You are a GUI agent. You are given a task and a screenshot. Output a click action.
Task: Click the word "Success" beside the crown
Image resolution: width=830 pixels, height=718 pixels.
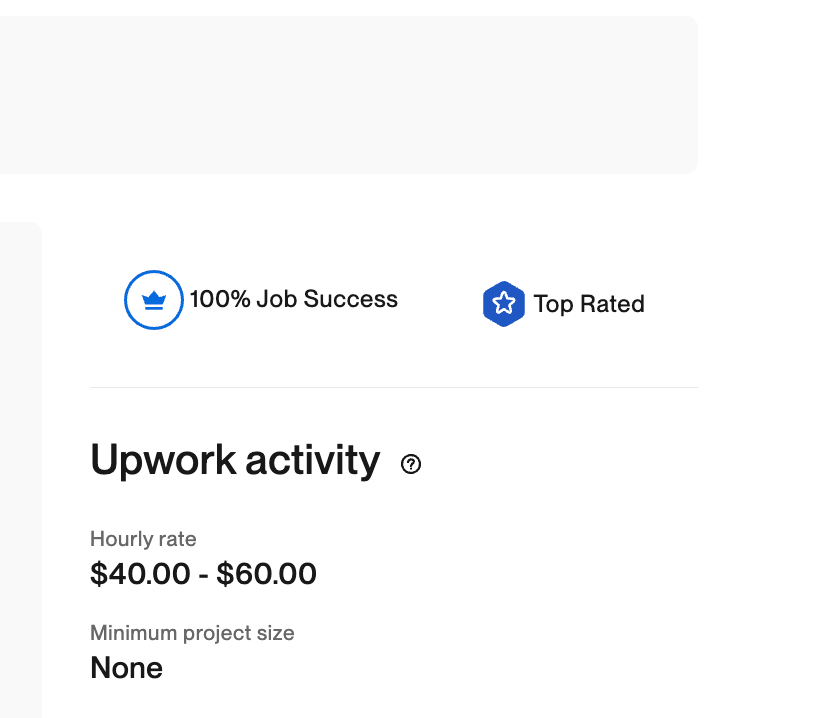point(351,299)
